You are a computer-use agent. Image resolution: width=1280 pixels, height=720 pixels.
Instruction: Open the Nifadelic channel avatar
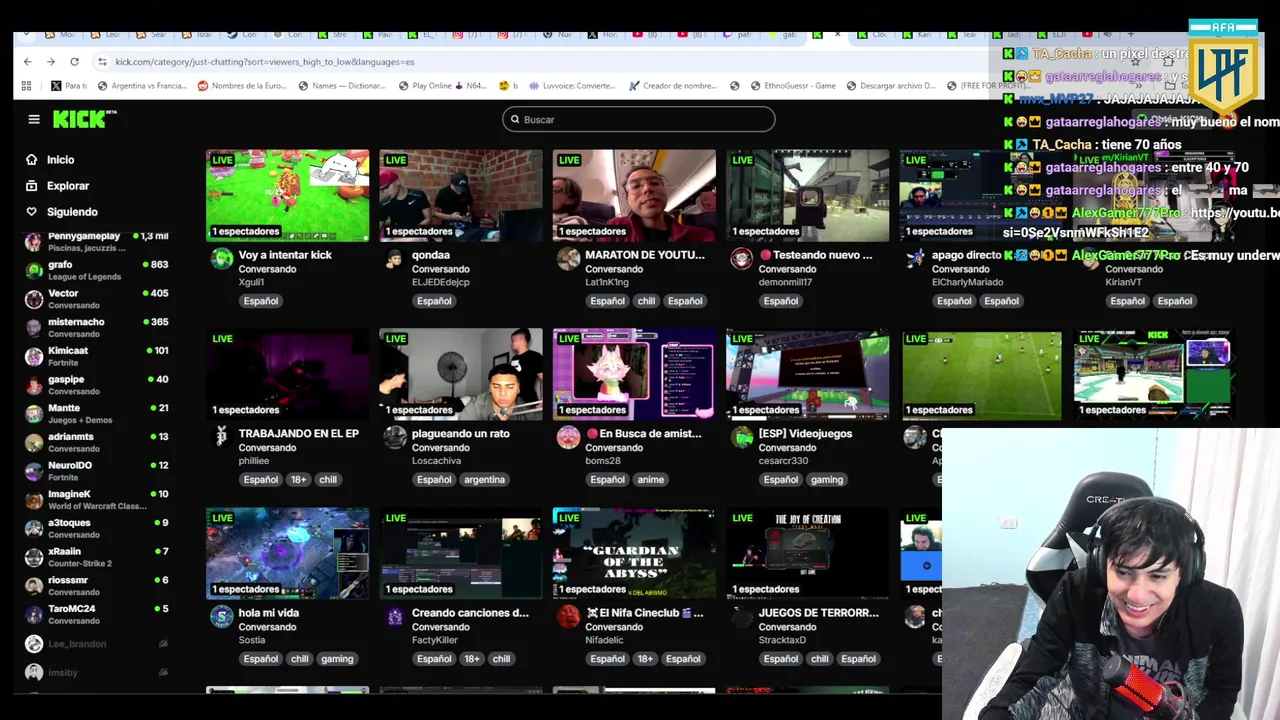tap(568, 617)
